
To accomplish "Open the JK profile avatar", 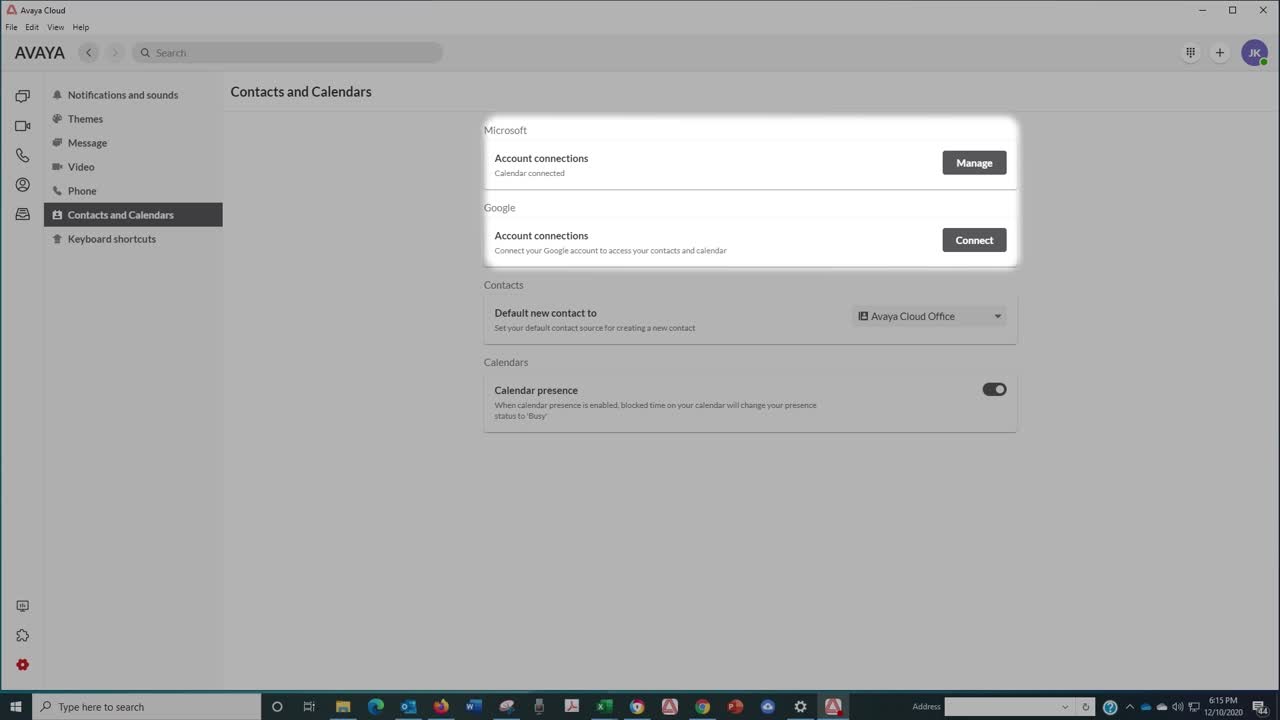I will pos(1254,53).
